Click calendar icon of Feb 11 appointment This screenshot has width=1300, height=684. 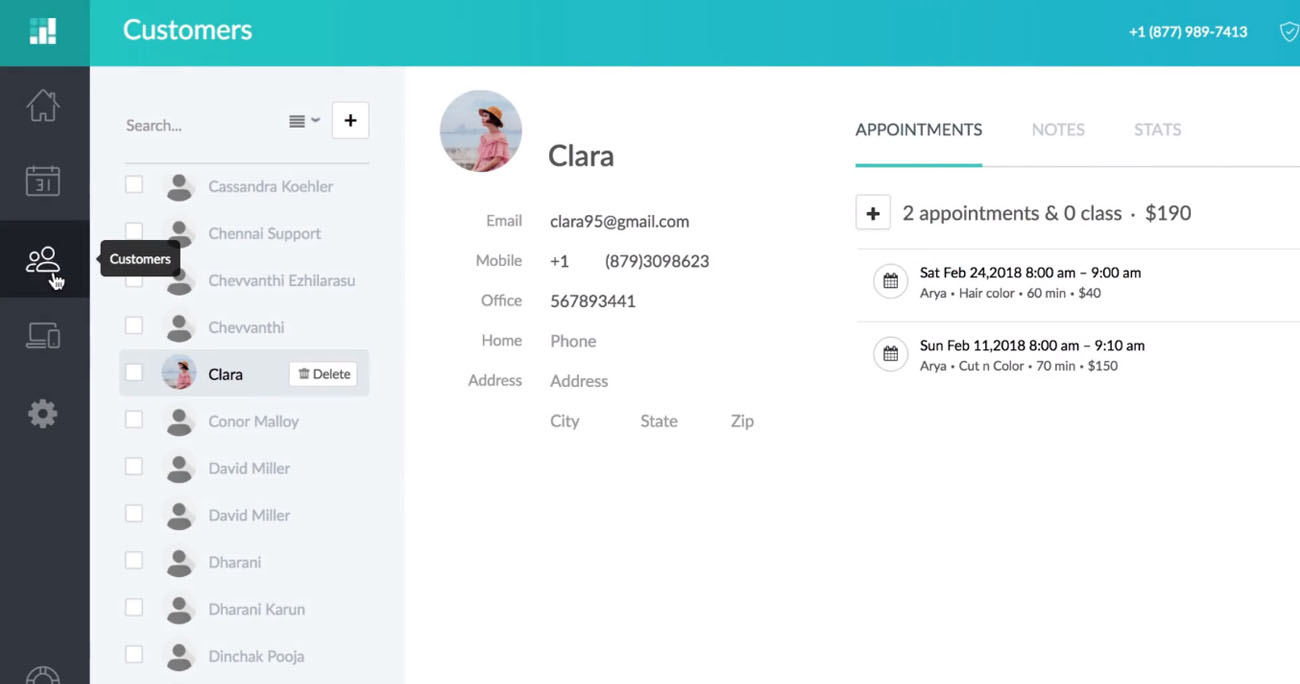[890, 354]
